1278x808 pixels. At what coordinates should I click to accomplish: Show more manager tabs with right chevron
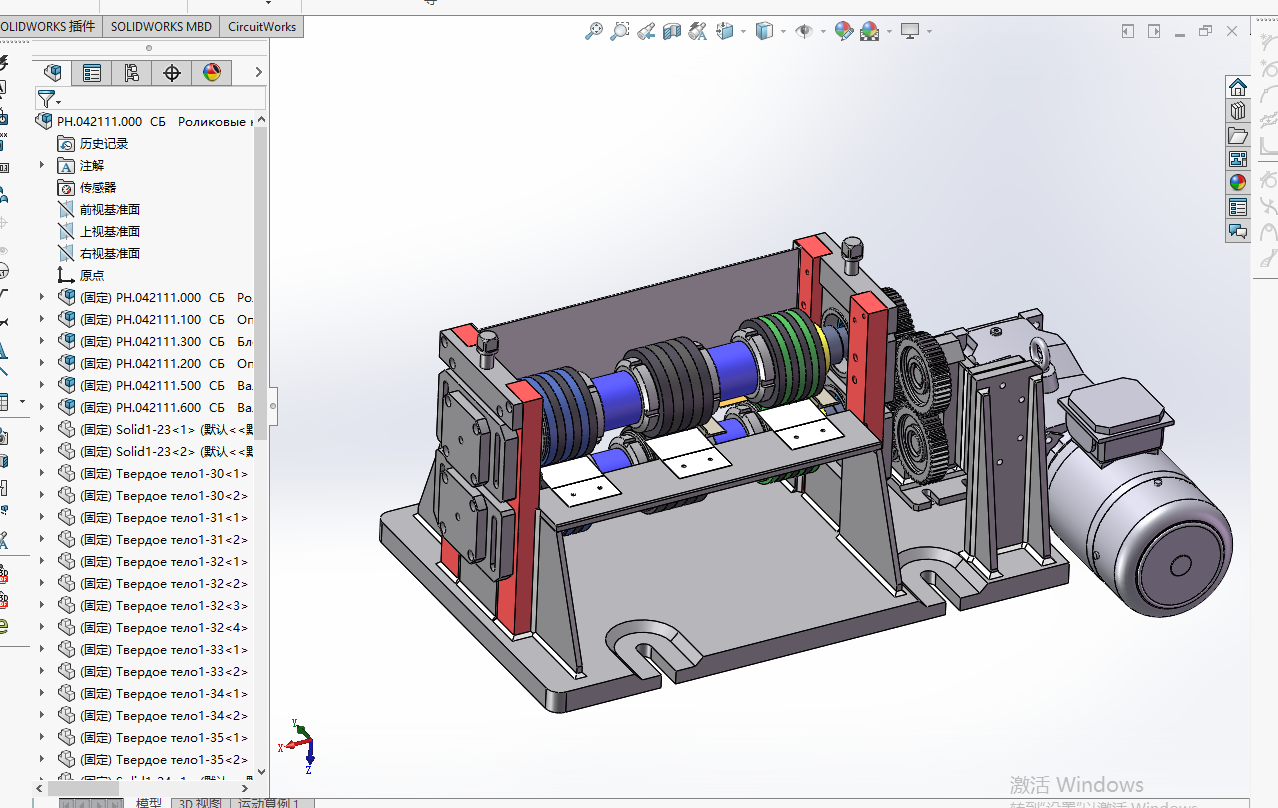point(258,72)
